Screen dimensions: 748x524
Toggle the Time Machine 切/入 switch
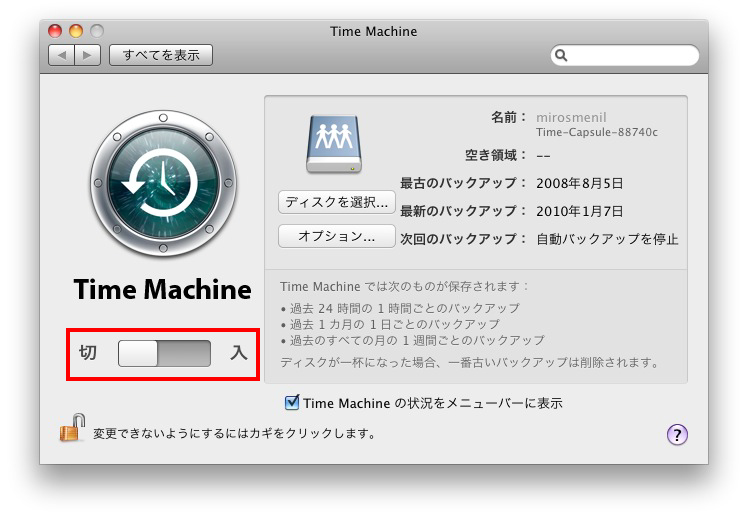pos(164,354)
